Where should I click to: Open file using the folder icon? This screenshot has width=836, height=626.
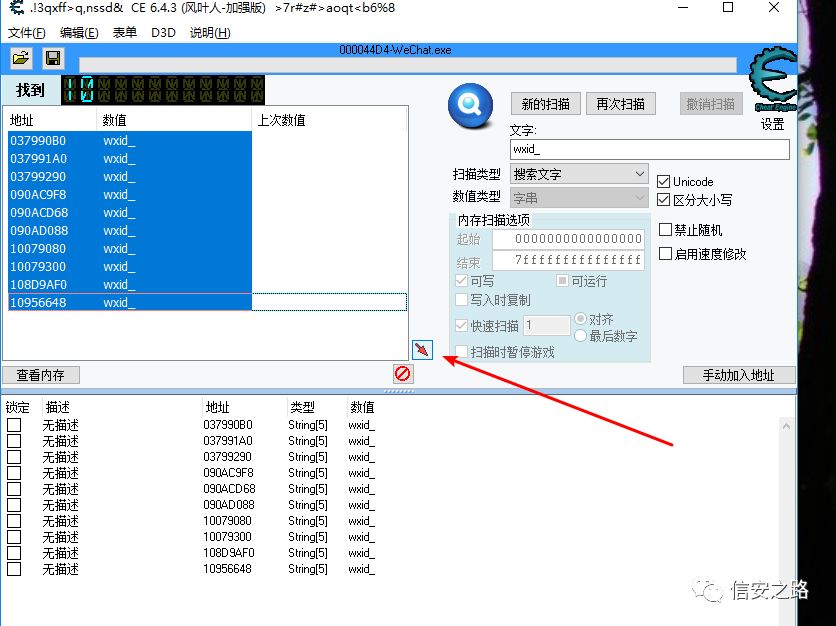[x=21, y=58]
